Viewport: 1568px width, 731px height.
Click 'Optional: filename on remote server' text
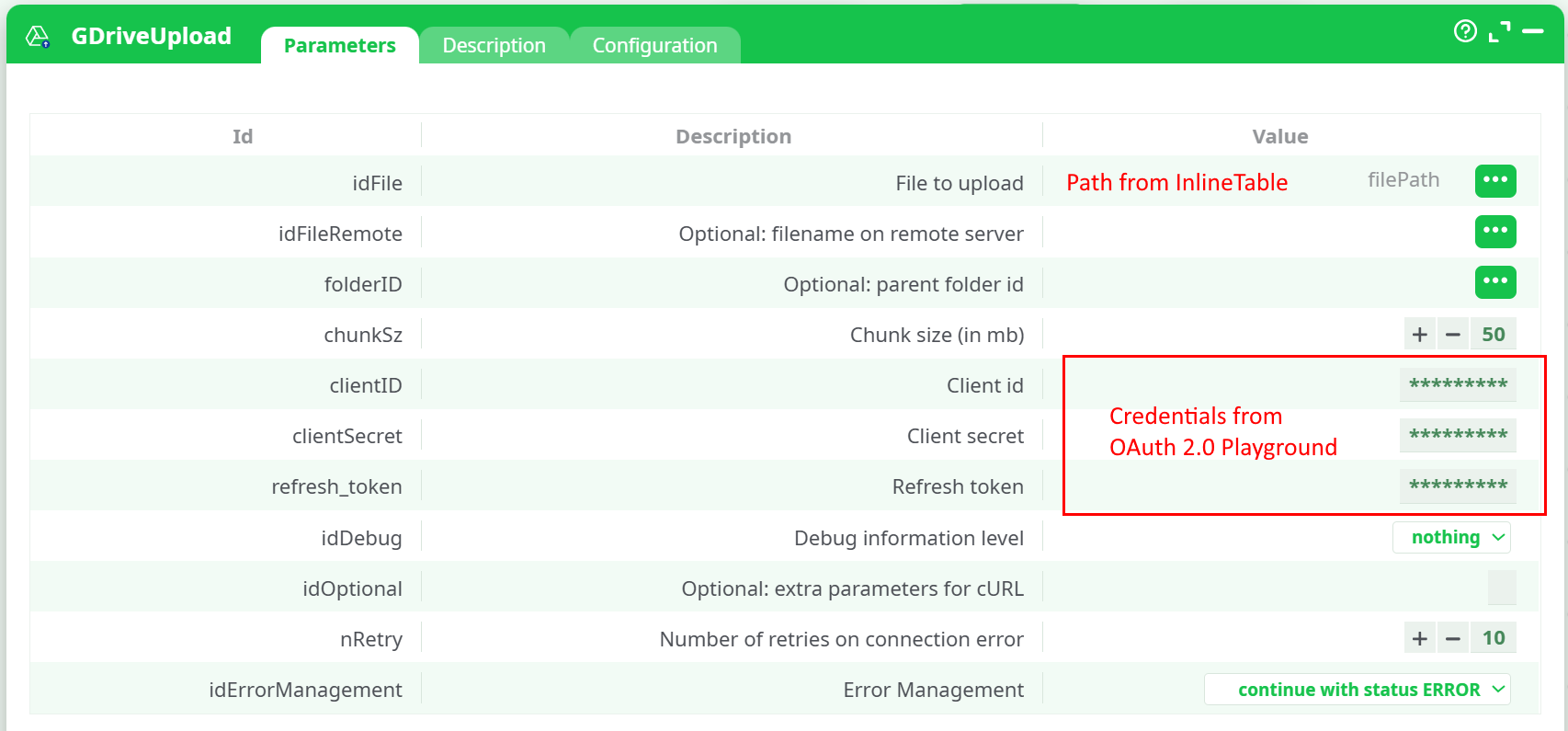click(851, 234)
